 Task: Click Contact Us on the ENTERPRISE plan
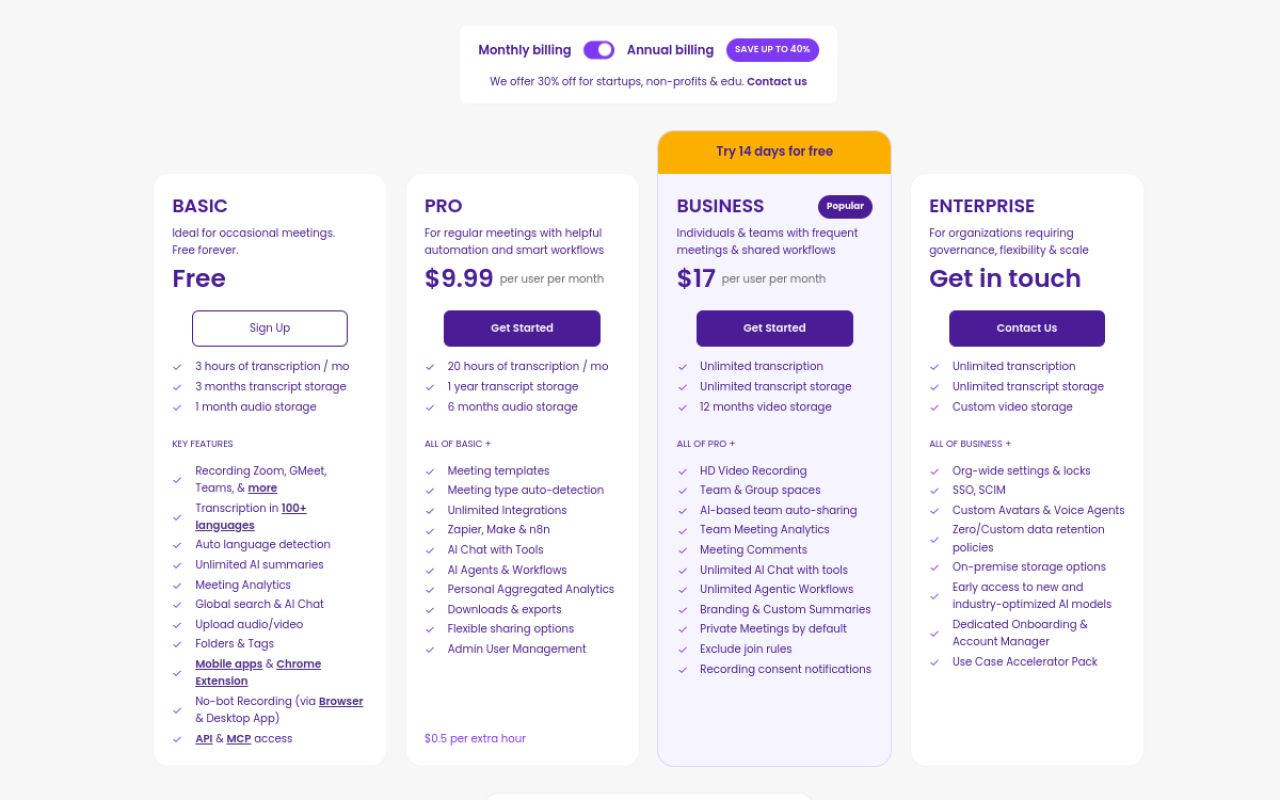pos(1026,328)
